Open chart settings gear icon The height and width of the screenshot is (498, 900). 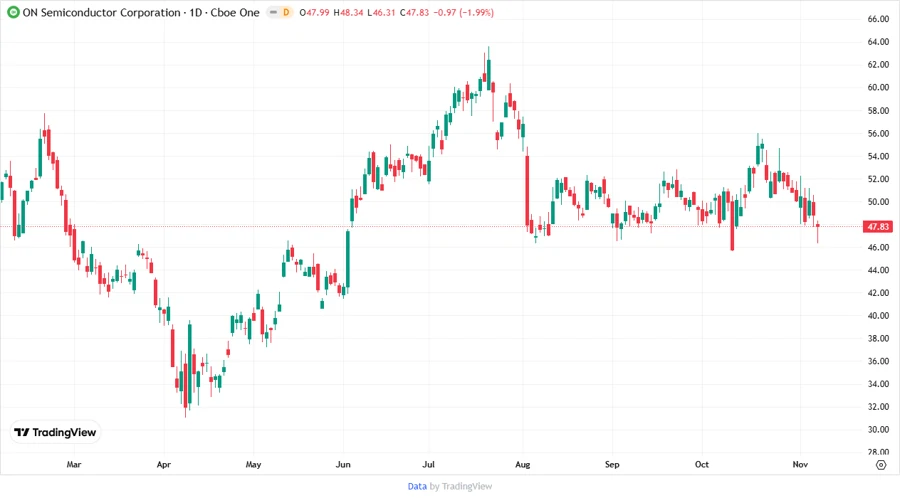[x=881, y=465]
